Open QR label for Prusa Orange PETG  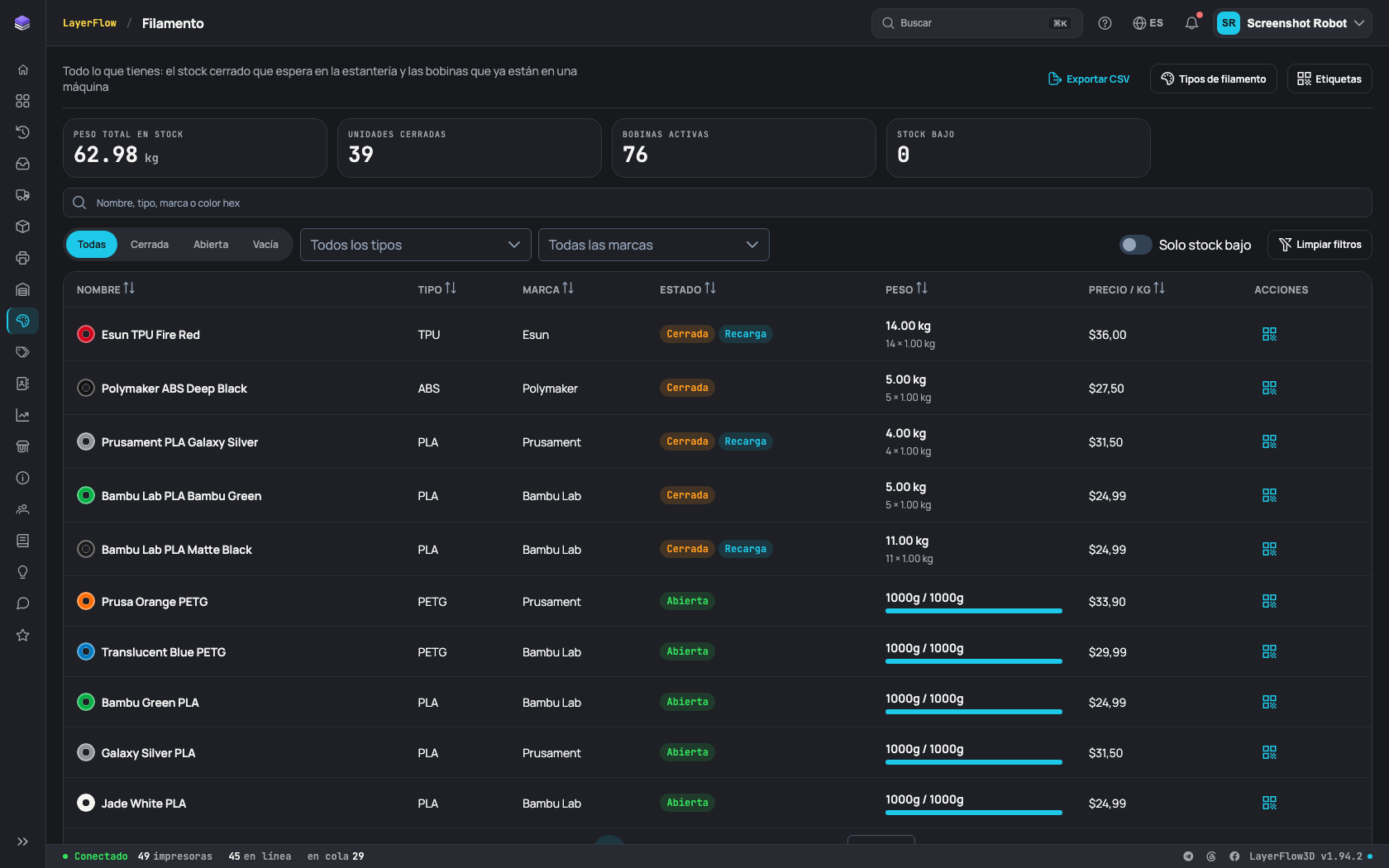pyautogui.click(x=1269, y=601)
